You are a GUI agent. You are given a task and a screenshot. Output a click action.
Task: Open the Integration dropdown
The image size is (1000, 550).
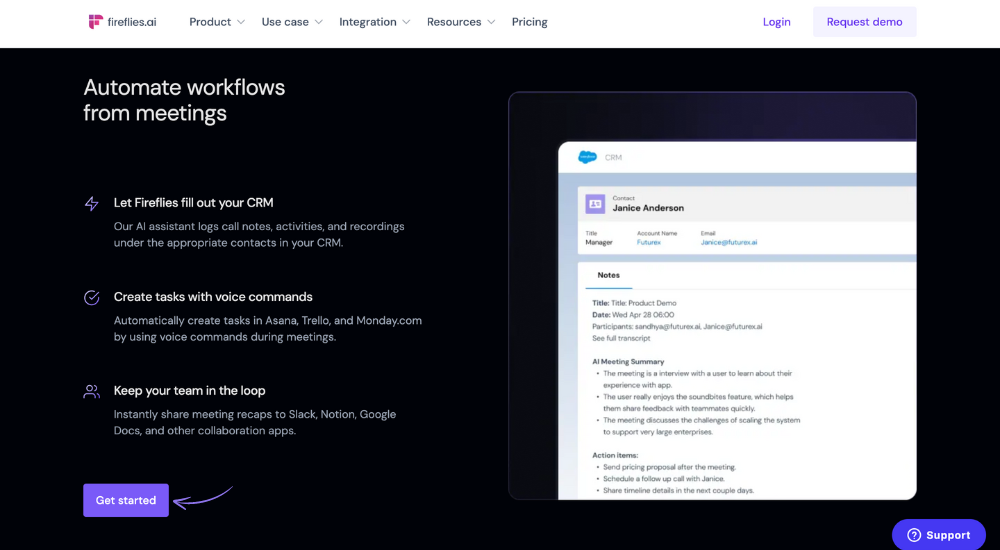click(374, 22)
